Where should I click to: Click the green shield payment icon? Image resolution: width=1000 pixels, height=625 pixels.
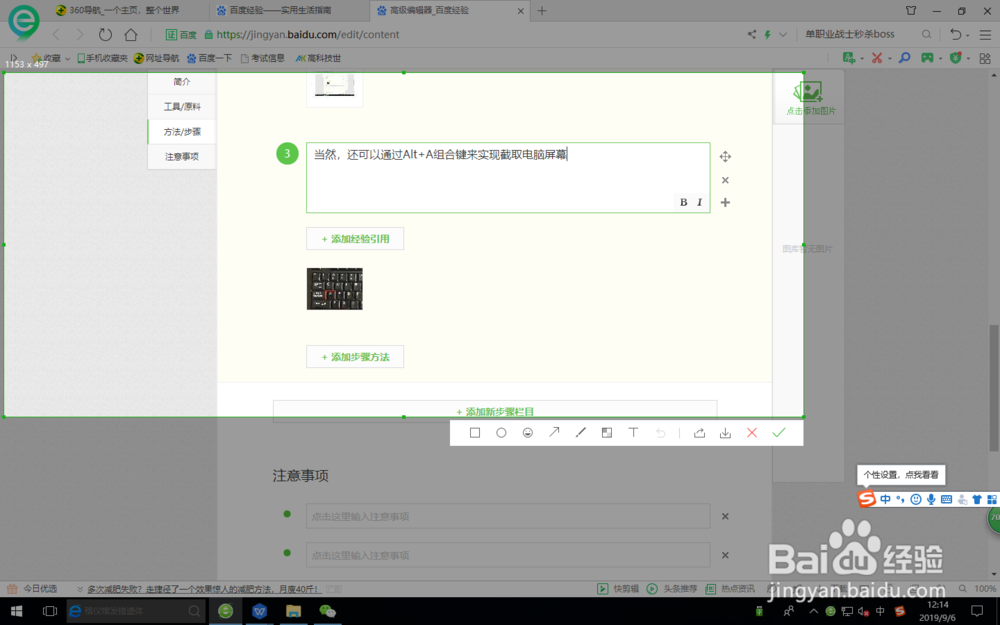tap(955, 58)
